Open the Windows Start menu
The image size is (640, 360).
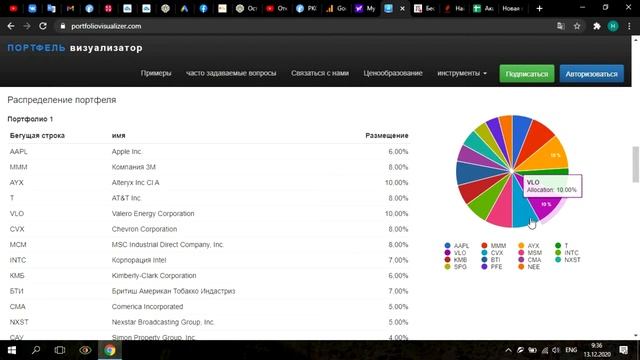pos(11,350)
